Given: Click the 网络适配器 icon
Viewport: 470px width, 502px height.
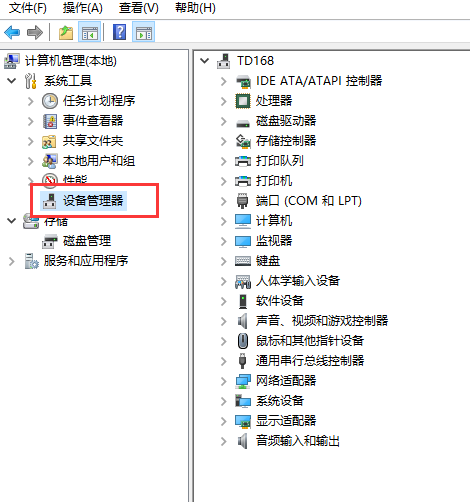Looking at the screenshot, I should click(243, 381).
